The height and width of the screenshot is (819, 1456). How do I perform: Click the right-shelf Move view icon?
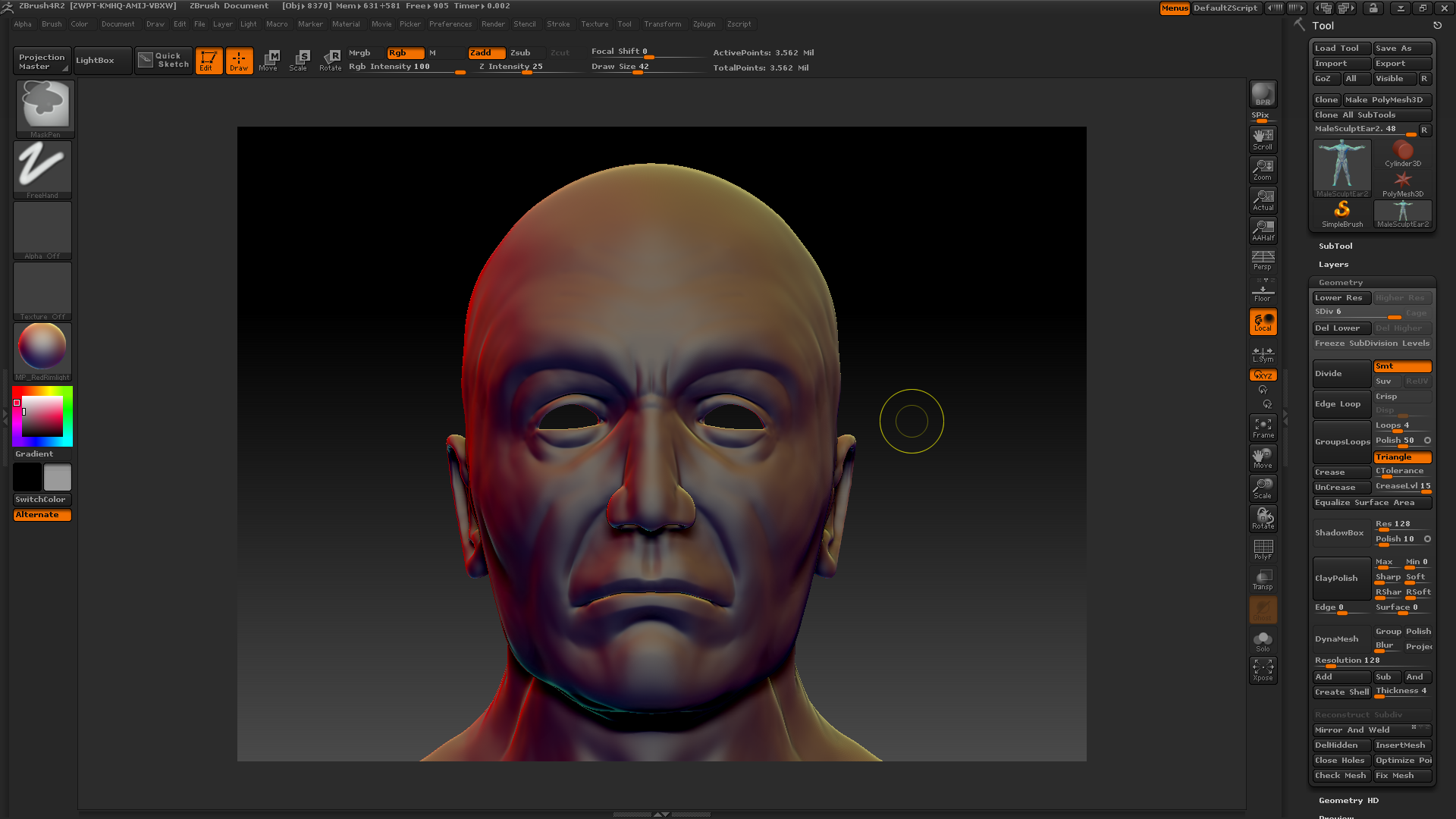1263,458
